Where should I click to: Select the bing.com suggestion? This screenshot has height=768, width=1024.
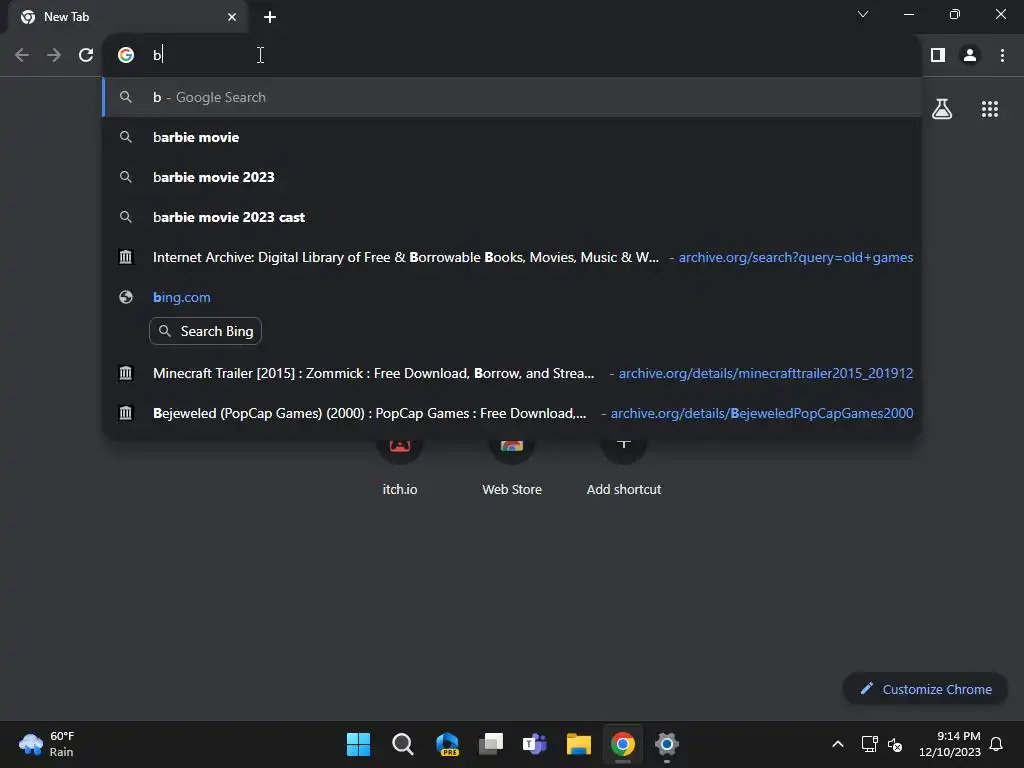pyautogui.click(x=512, y=297)
